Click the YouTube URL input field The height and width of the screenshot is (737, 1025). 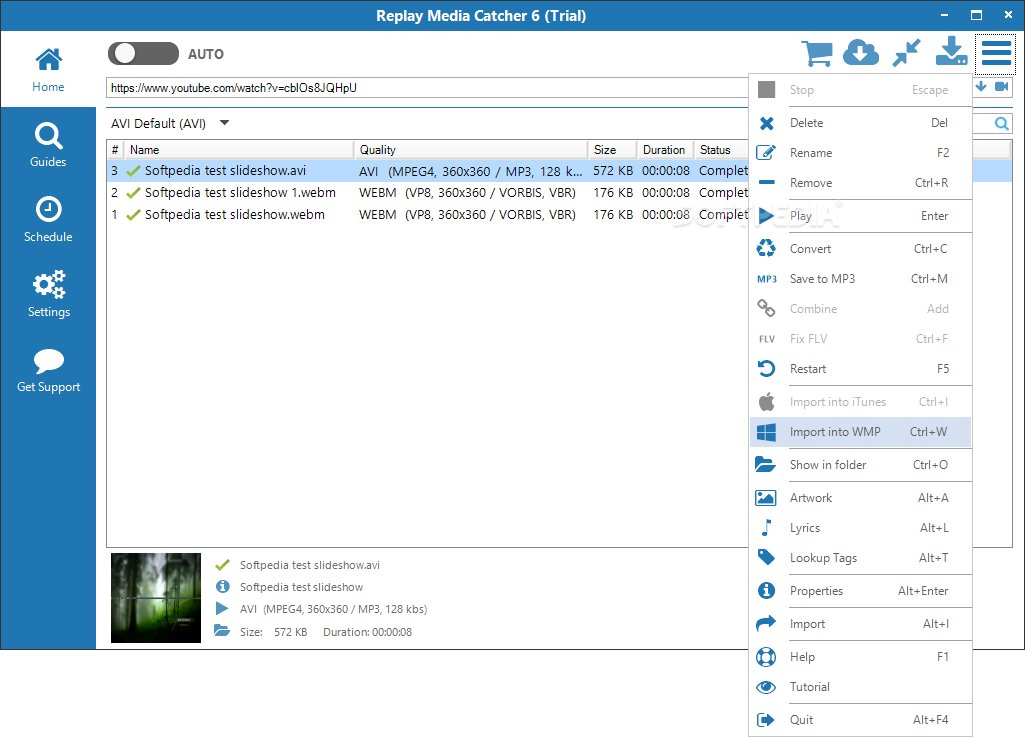coord(428,88)
